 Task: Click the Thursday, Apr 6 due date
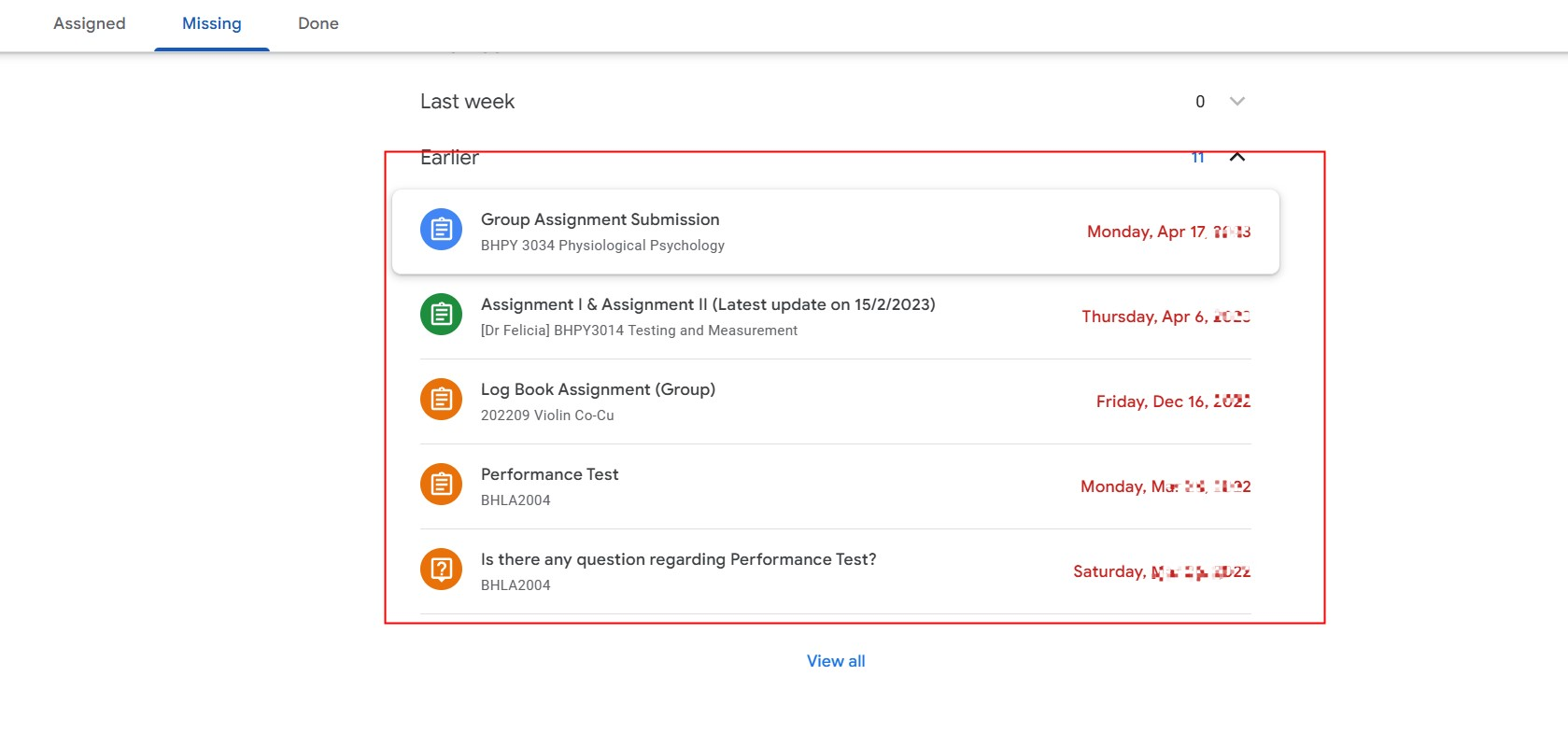(x=1165, y=317)
